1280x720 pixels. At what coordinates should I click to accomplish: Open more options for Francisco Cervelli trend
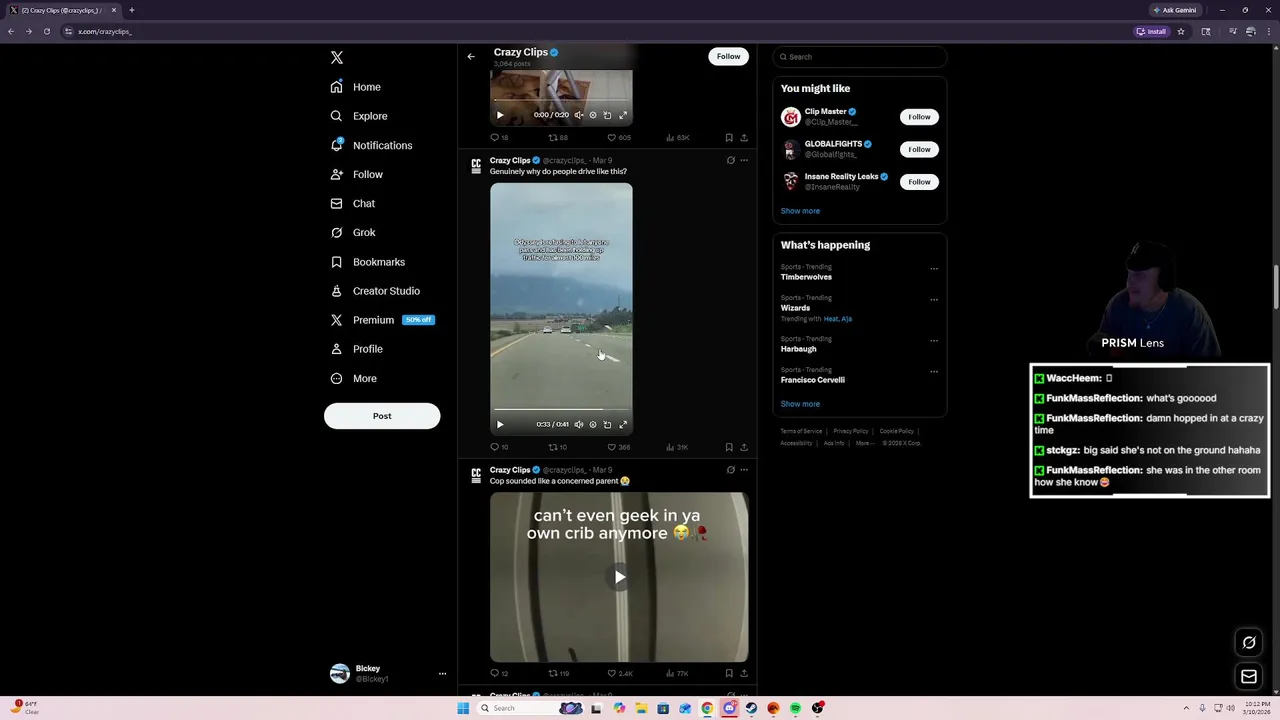(x=934, y=371)
